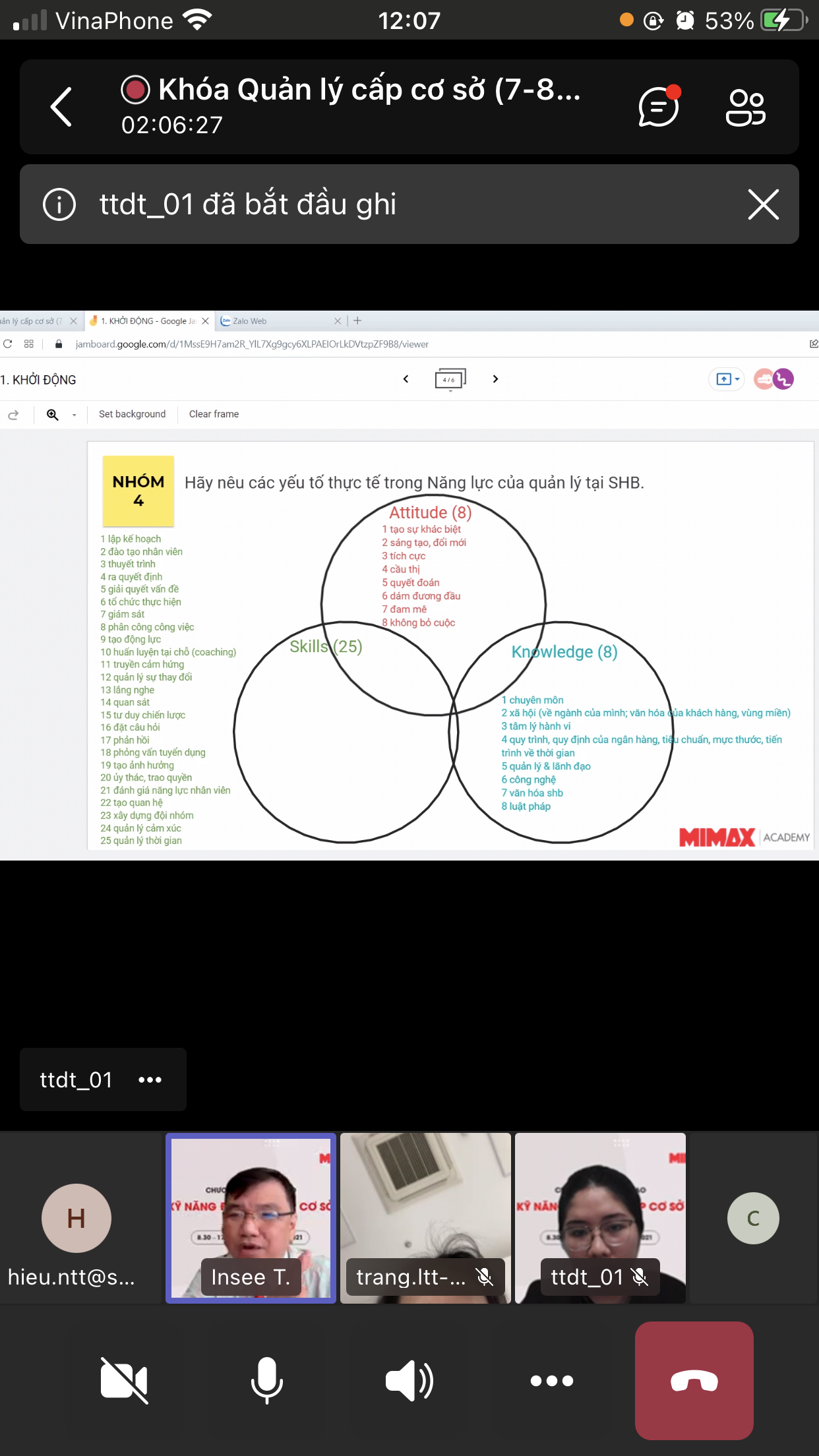Click the Attitude (8) heading
The image size is (819, 1456).
(x=430, y=512)
